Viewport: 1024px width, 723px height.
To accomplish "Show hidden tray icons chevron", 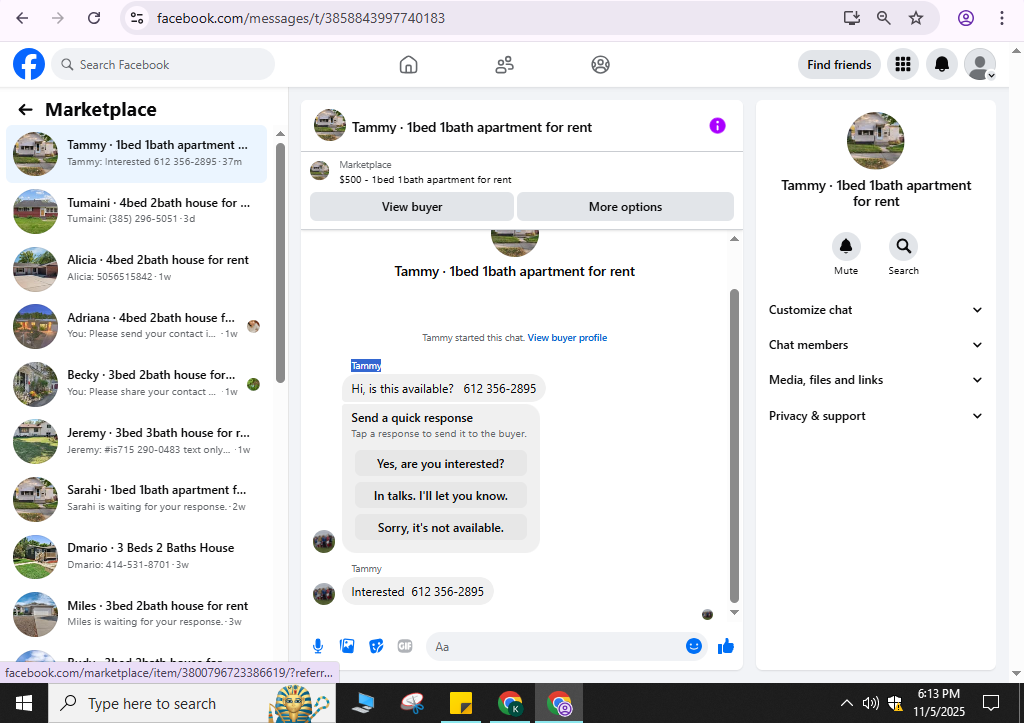I will (846, 703).
